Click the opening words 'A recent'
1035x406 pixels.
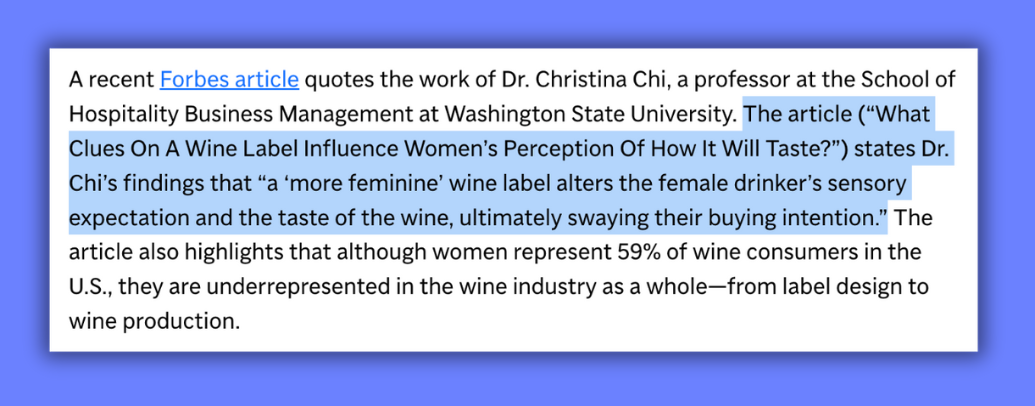tap(111, 80)
